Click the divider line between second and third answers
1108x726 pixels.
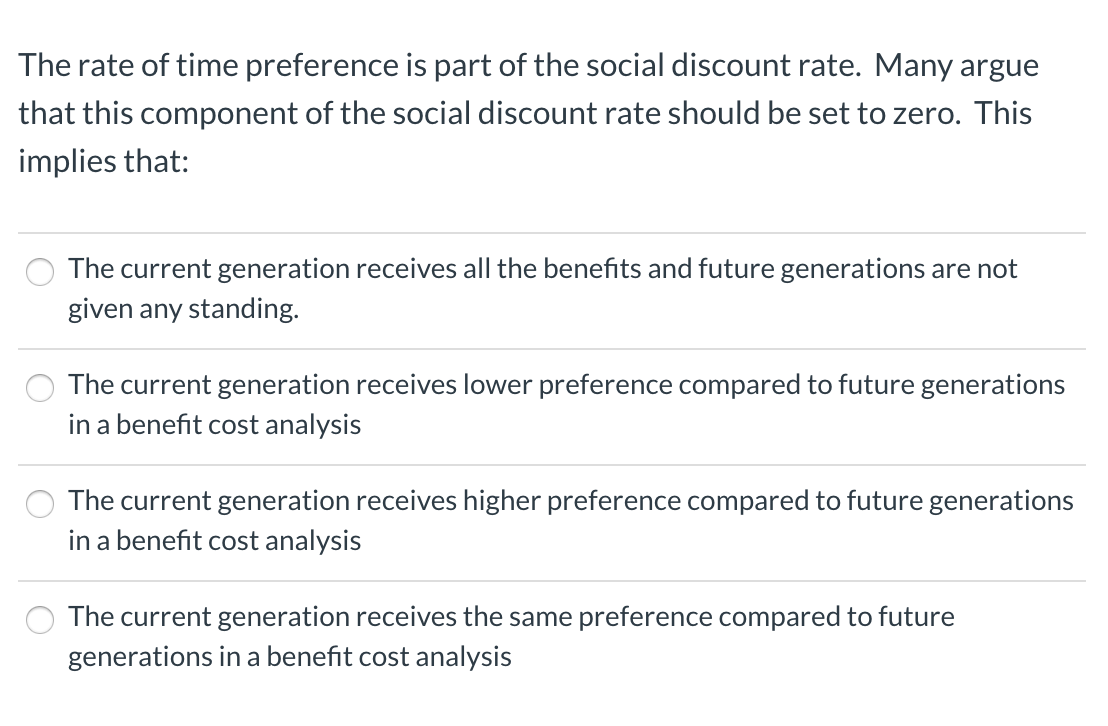coord(550,465)
